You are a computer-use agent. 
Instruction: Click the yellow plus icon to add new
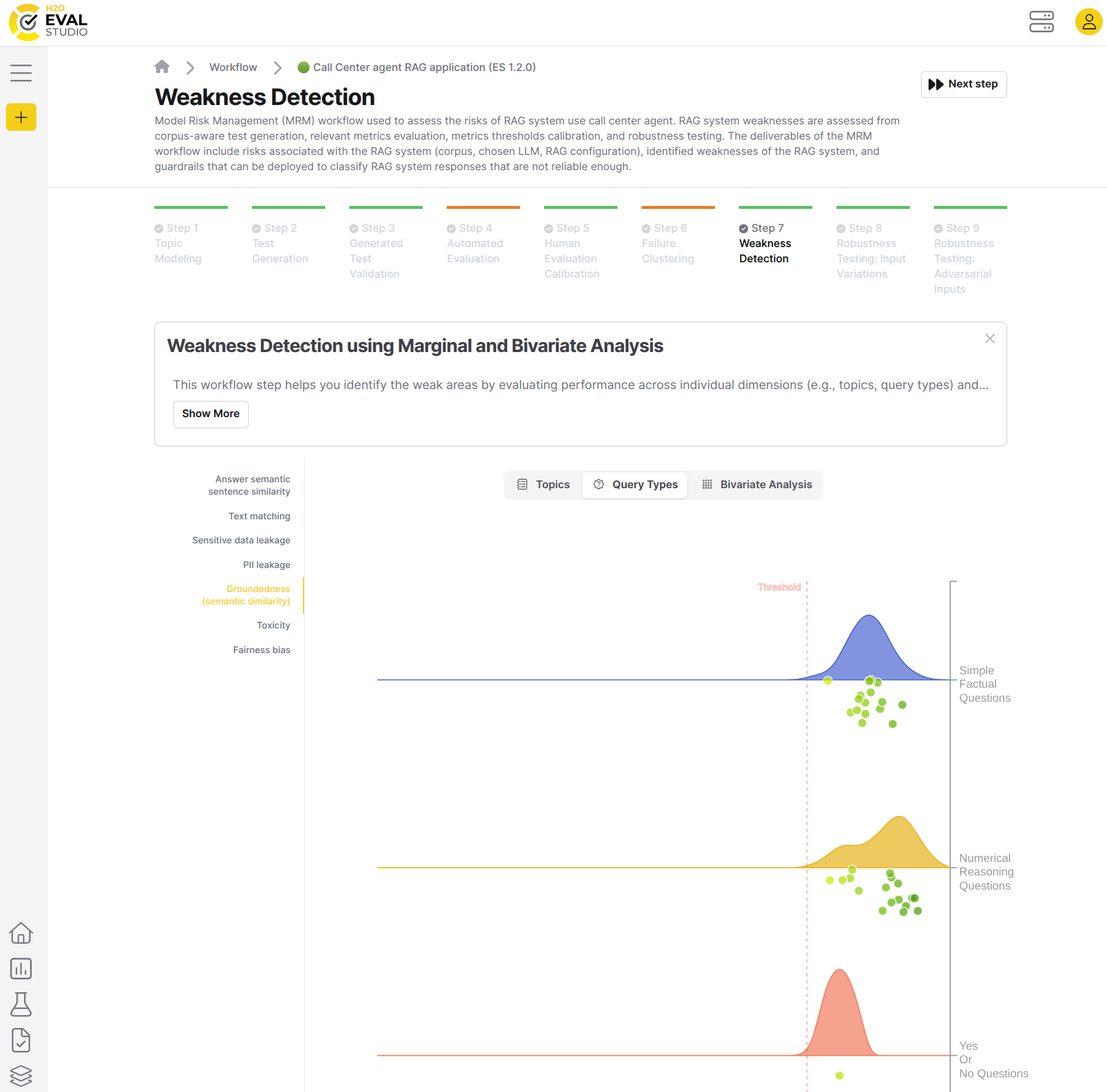tap(21, 117)
